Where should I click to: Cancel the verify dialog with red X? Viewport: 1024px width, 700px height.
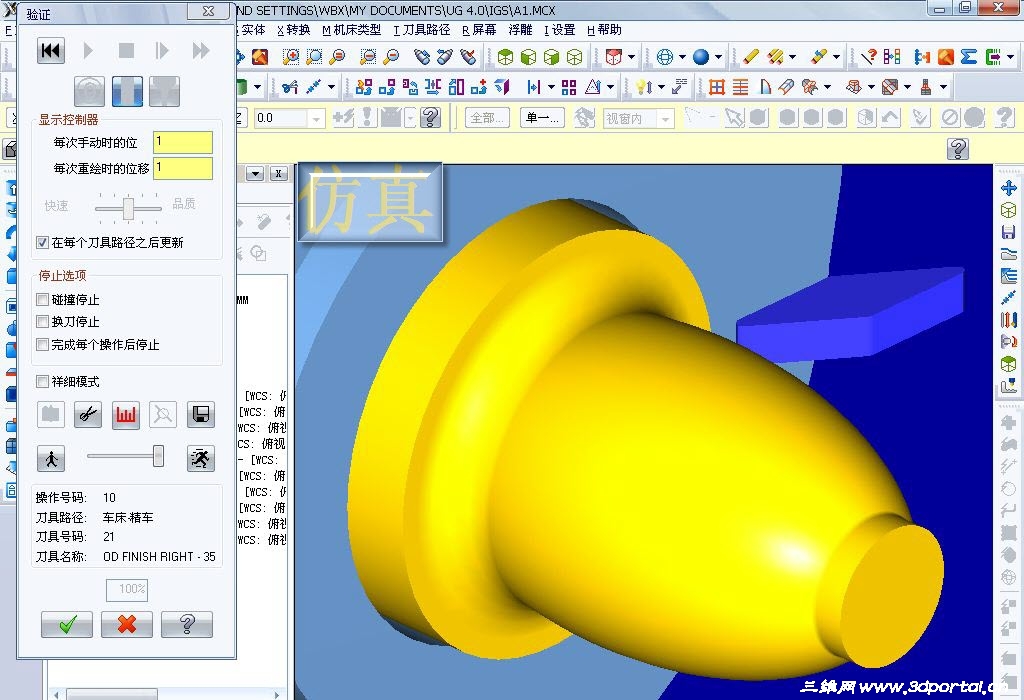coord(127,624)
